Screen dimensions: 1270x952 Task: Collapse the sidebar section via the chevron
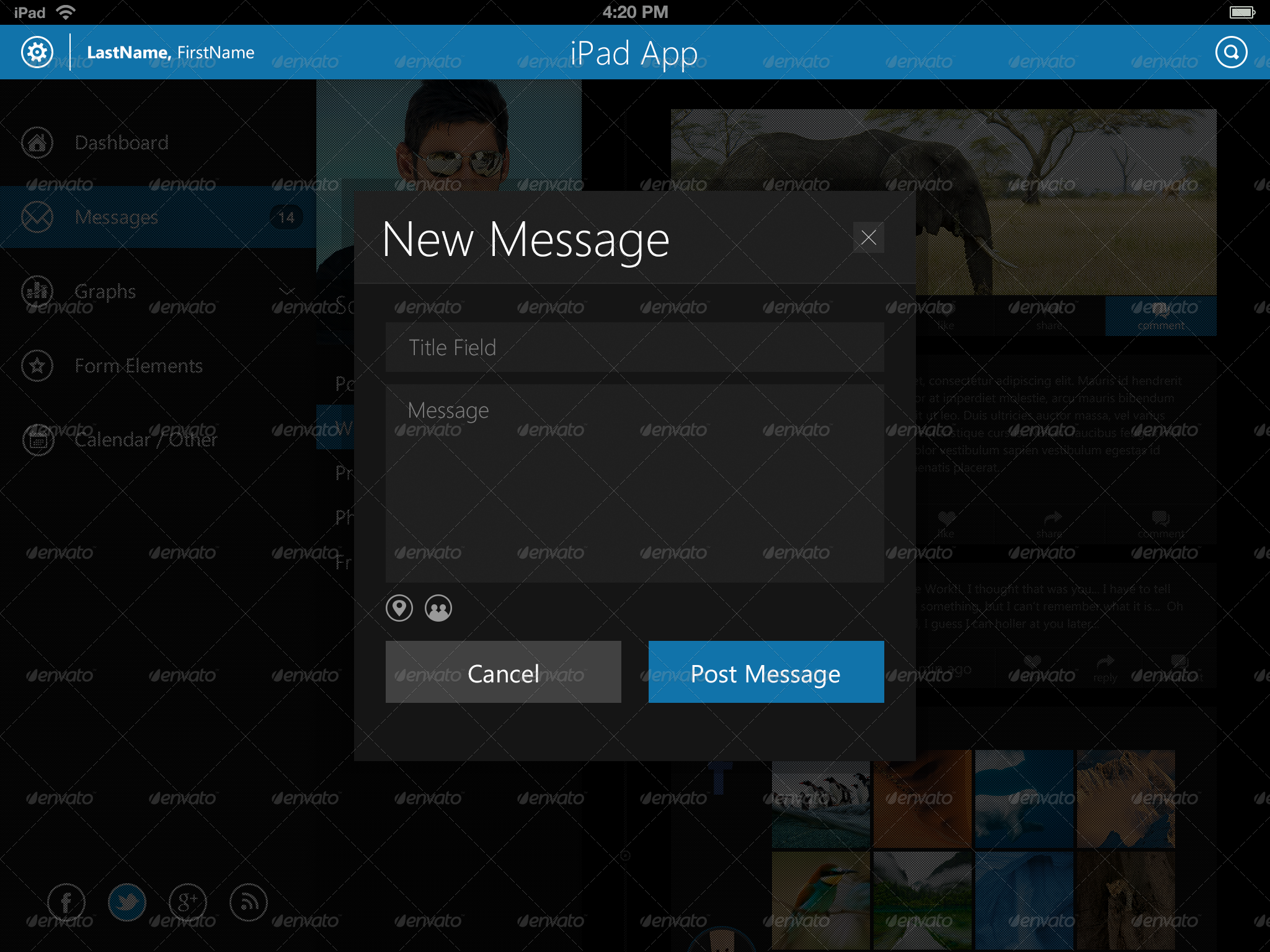288,291
